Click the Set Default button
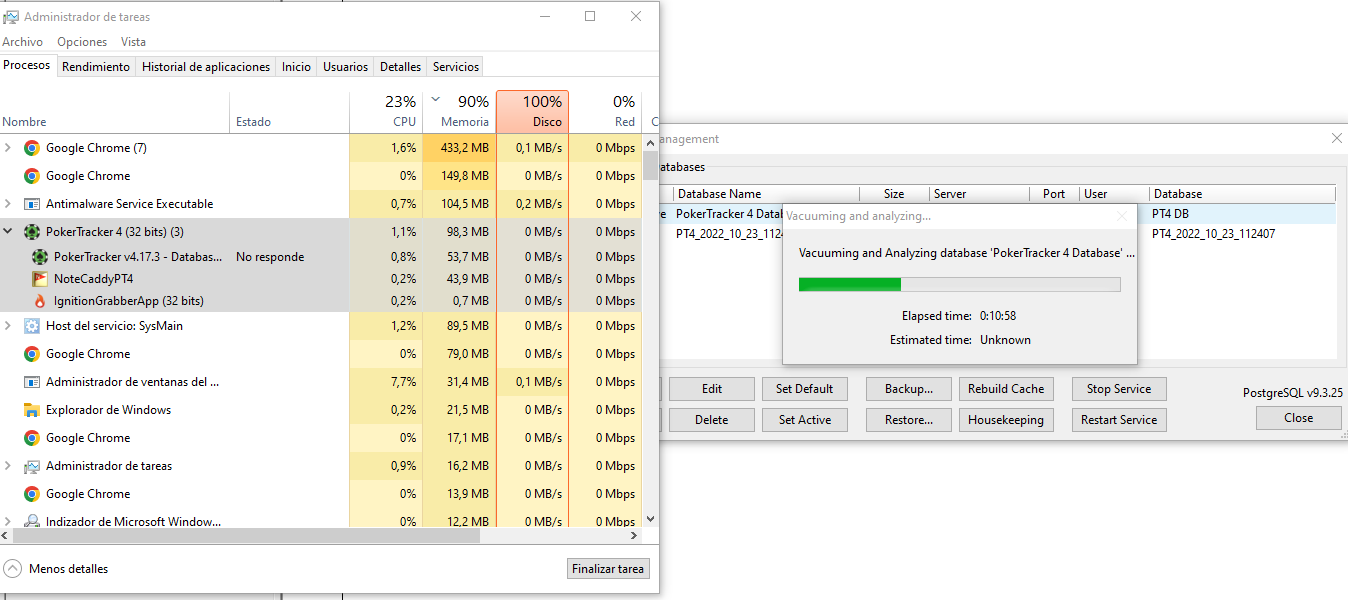 (805, 389)
